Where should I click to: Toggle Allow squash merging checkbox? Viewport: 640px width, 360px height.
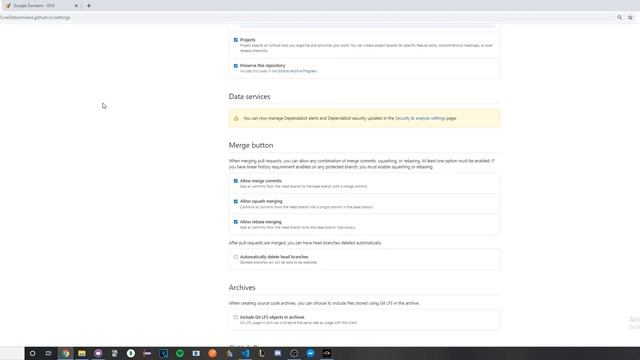click(x=236, y=201)
